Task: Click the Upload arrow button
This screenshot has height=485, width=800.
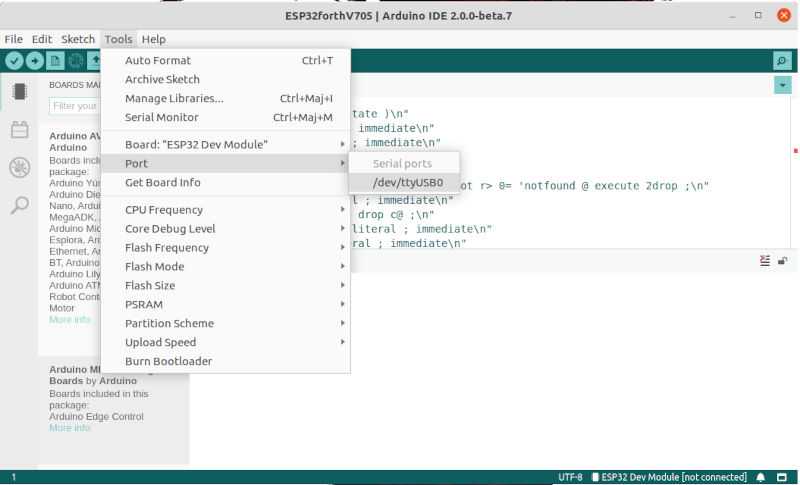Action: [x=35, y=60]
